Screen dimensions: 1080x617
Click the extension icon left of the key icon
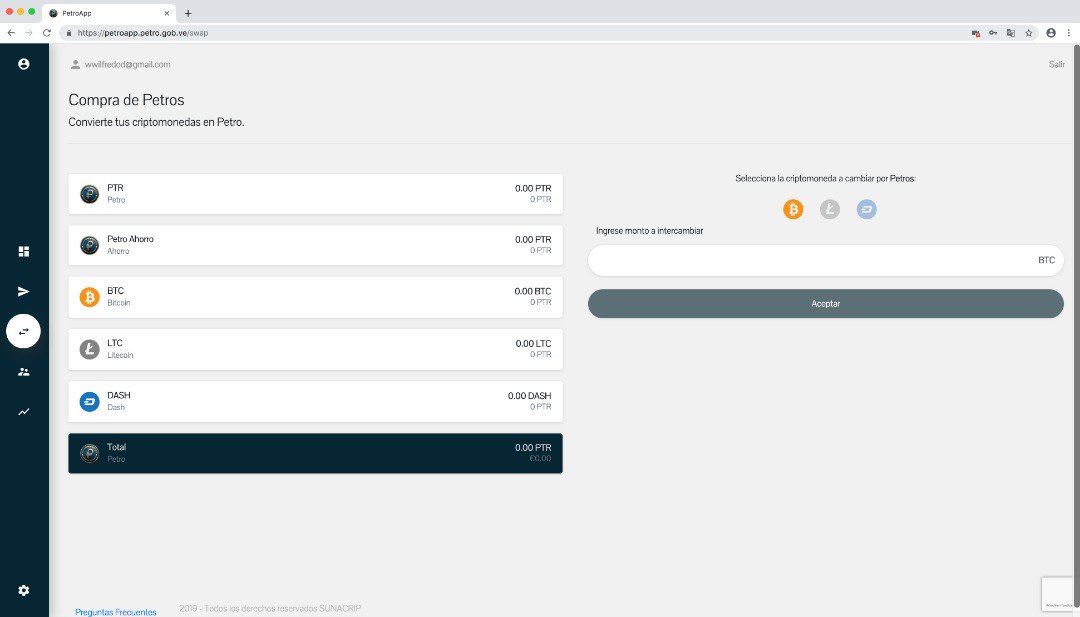975,32
